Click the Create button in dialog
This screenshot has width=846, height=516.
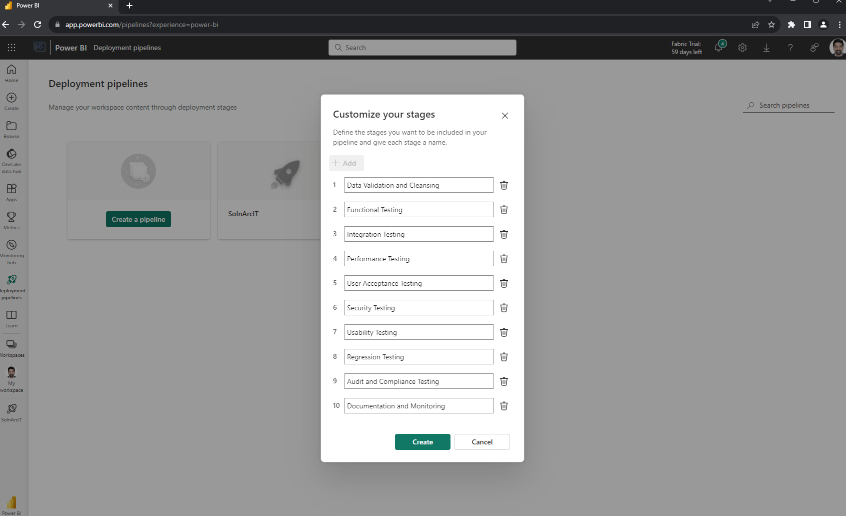(x=422, y=442)
